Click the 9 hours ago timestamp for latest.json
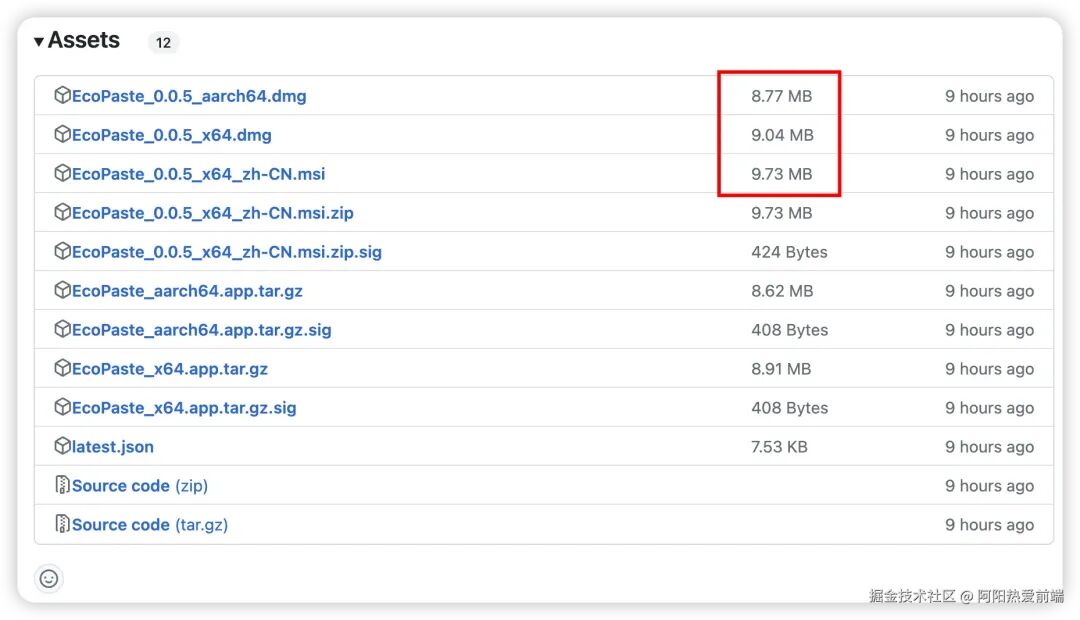Screen dimensions: 1080x620 990,447
